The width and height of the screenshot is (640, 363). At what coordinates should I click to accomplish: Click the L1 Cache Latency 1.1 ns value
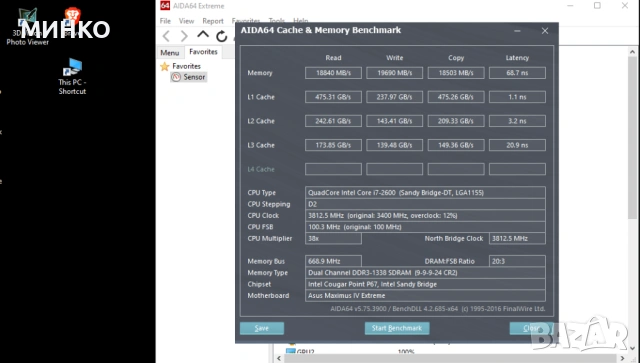pos(517,97)
